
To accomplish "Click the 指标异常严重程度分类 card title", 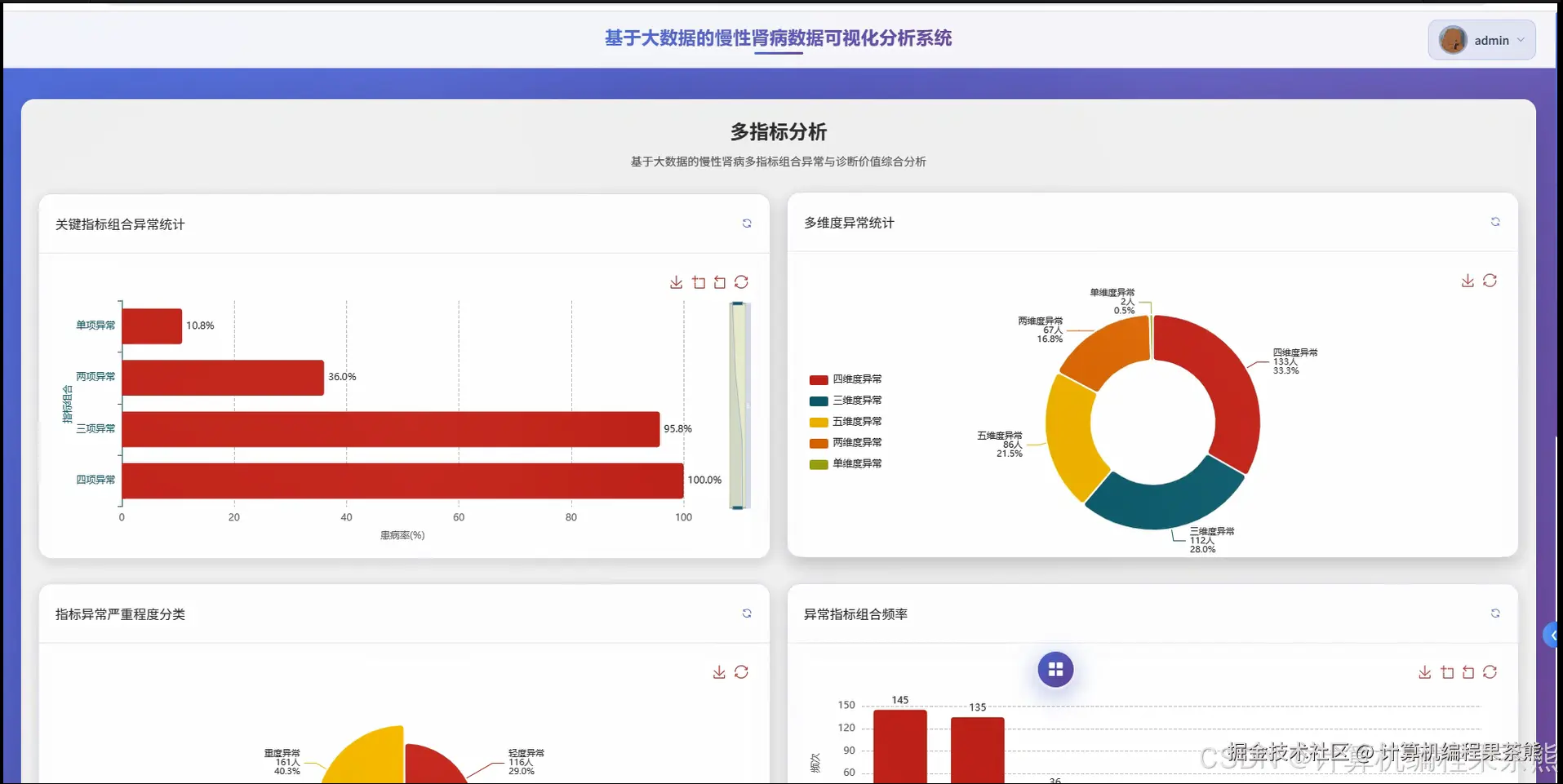I will coord(120,614).
